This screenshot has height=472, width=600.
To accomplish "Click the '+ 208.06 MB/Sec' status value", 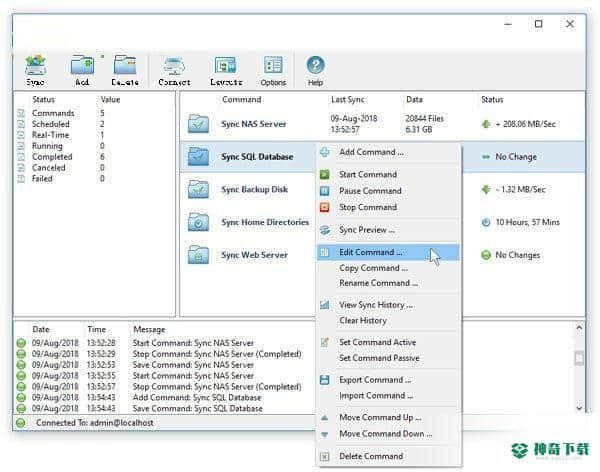I will tap(525, 124).
